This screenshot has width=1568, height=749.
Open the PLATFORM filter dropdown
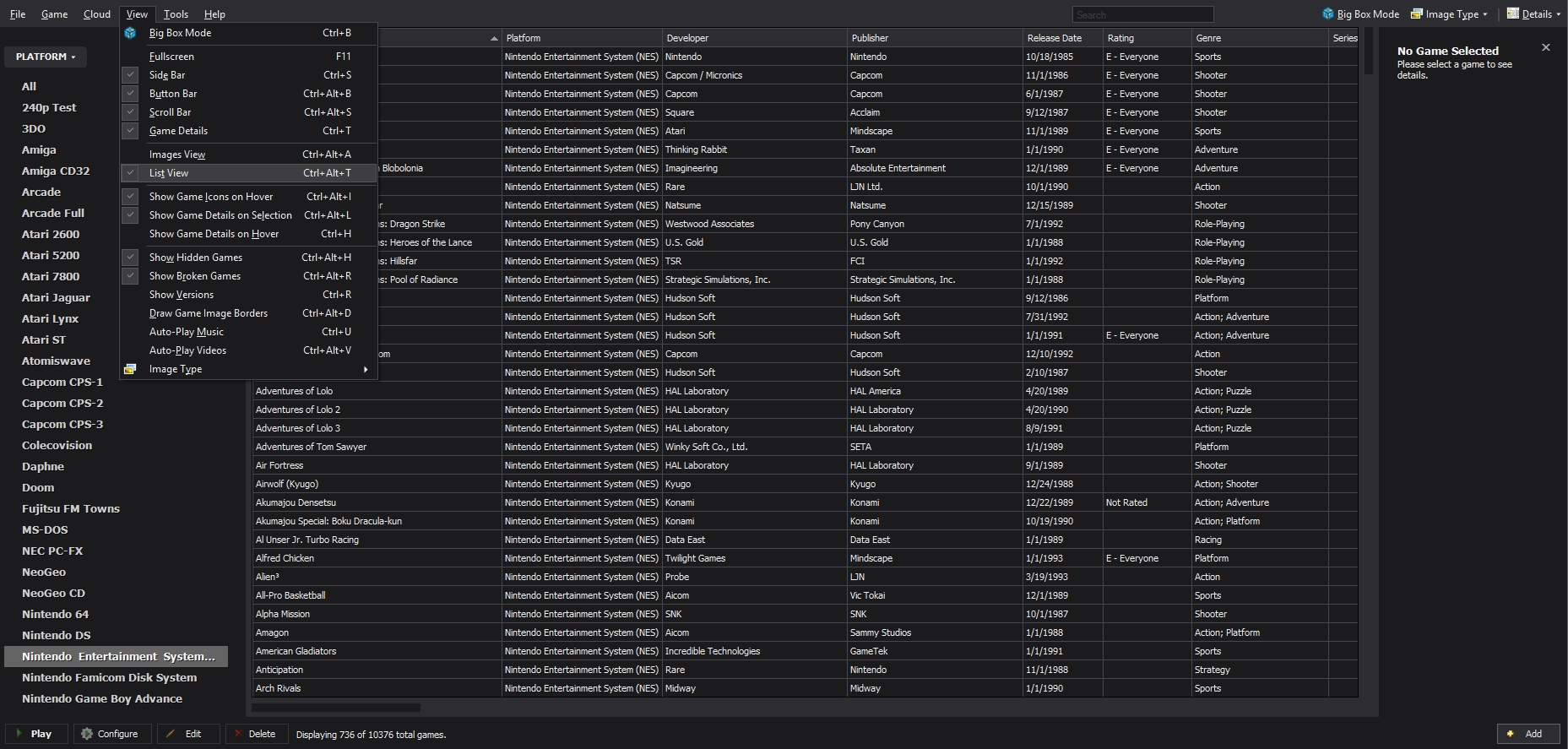pos(46,57)
